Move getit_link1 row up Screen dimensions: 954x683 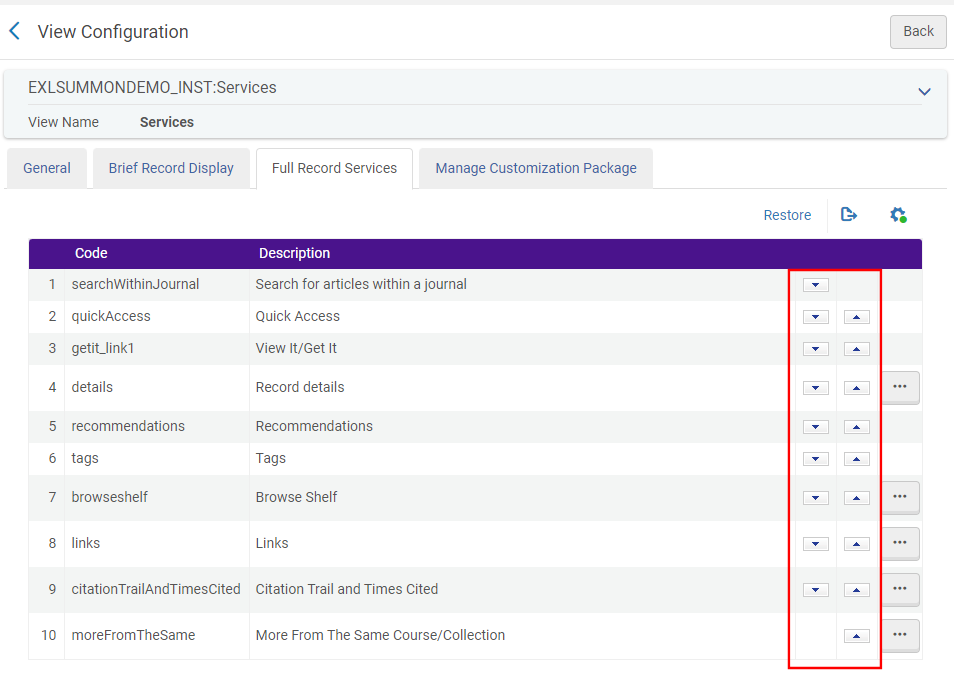[x=857, y=349]
